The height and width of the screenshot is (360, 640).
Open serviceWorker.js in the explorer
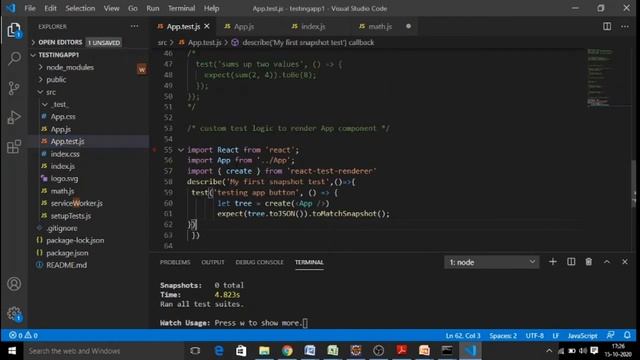click(x=76, y=203)
